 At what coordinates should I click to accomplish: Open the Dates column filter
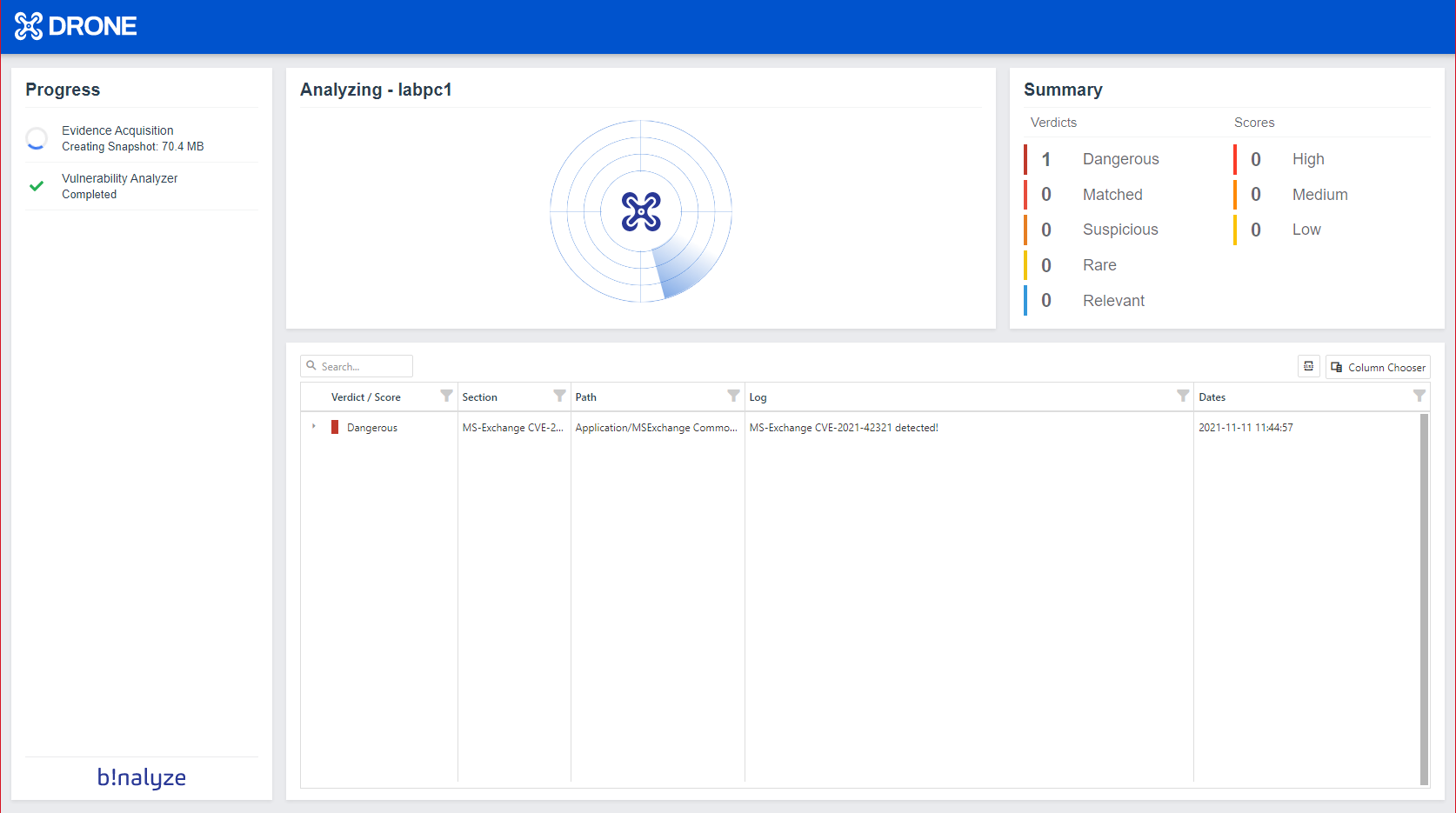(1419, 397)
